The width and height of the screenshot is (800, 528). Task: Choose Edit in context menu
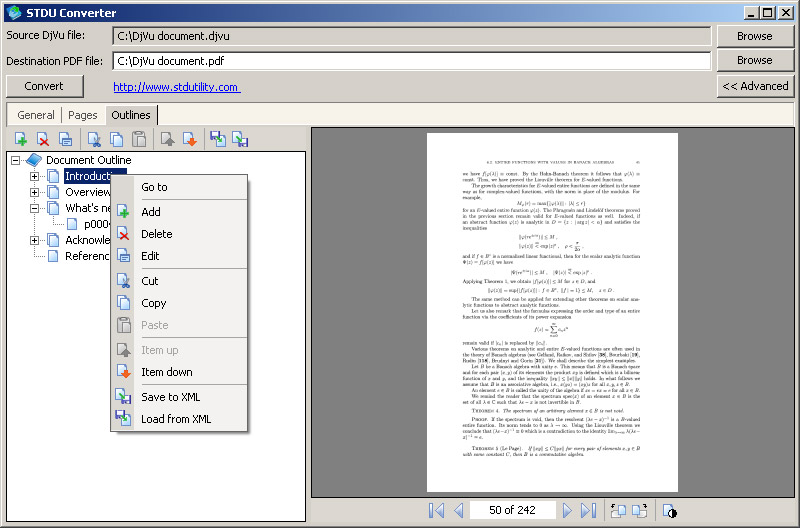[x=179, y=256]
